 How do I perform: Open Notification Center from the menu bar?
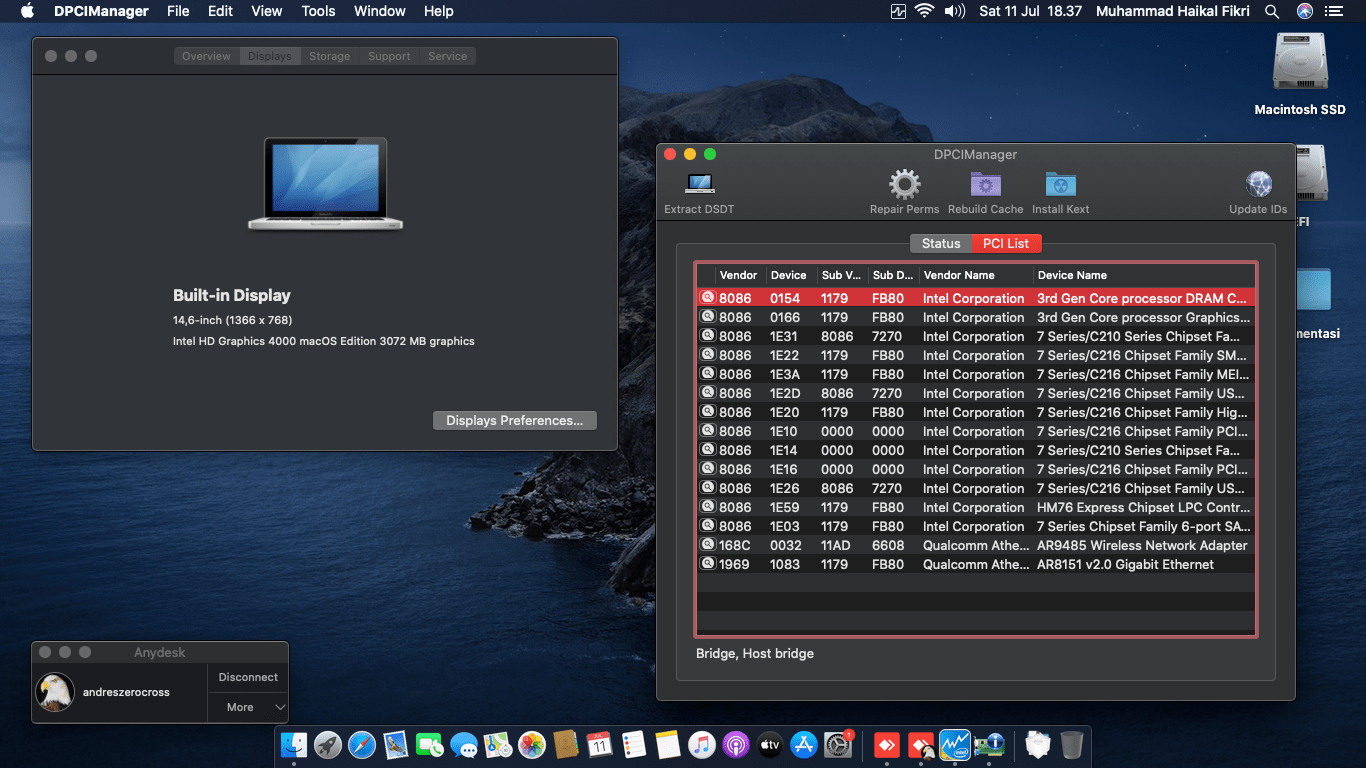point(1335,11)
